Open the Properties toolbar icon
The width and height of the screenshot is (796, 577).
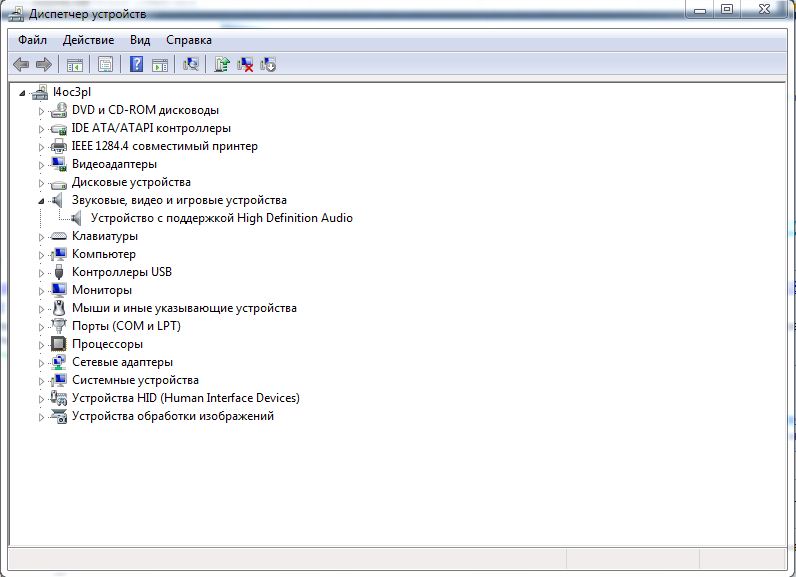click(x=106, y=64)
